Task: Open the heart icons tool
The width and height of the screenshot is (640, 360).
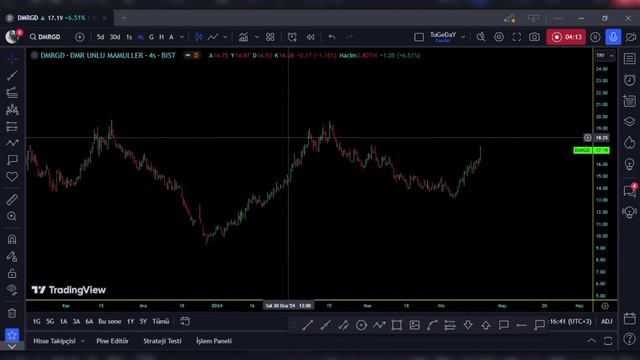Action: tap(12, 176)
